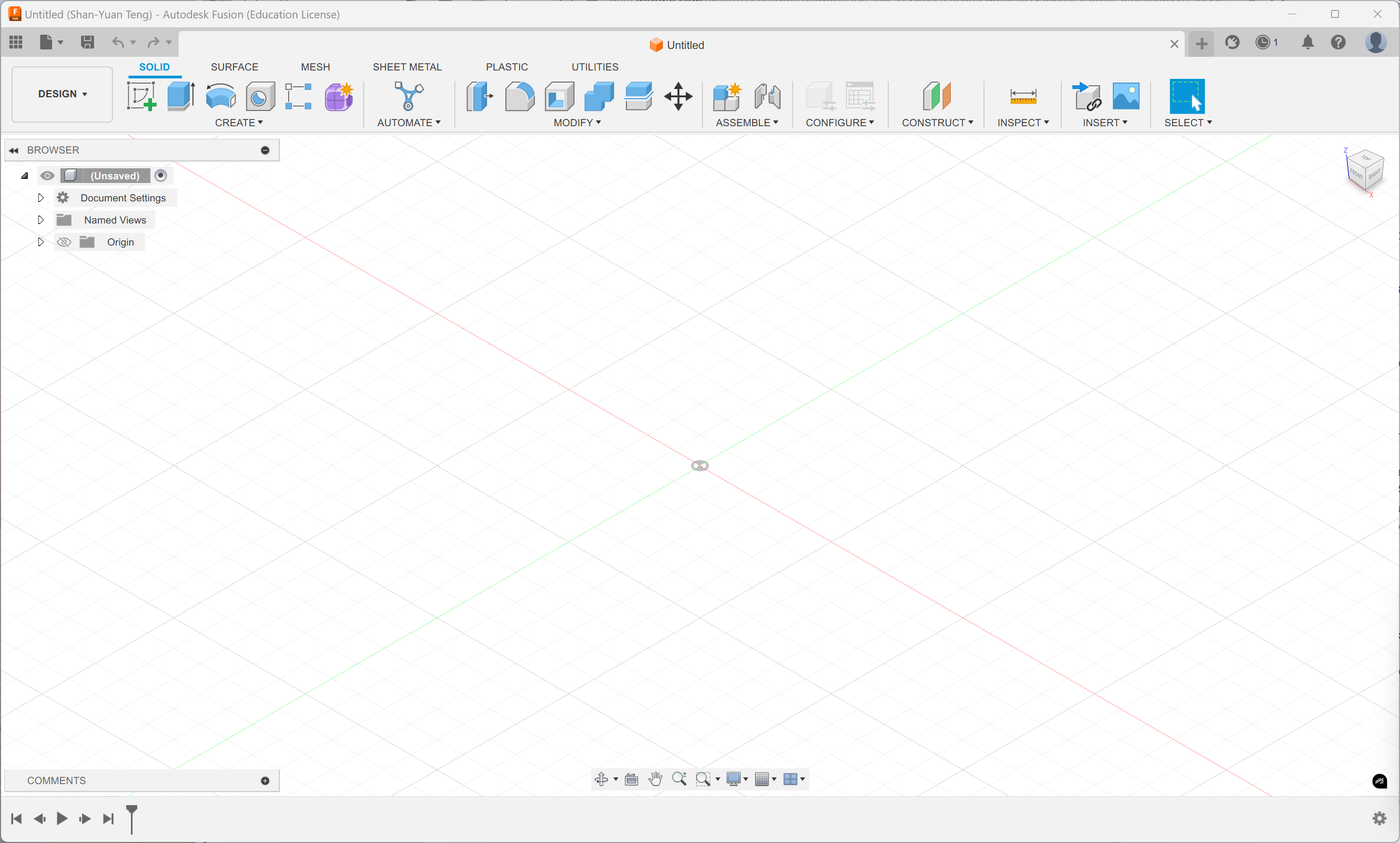
Task: Switch to the SURFACE tab
Action: (x=234, y=67)
